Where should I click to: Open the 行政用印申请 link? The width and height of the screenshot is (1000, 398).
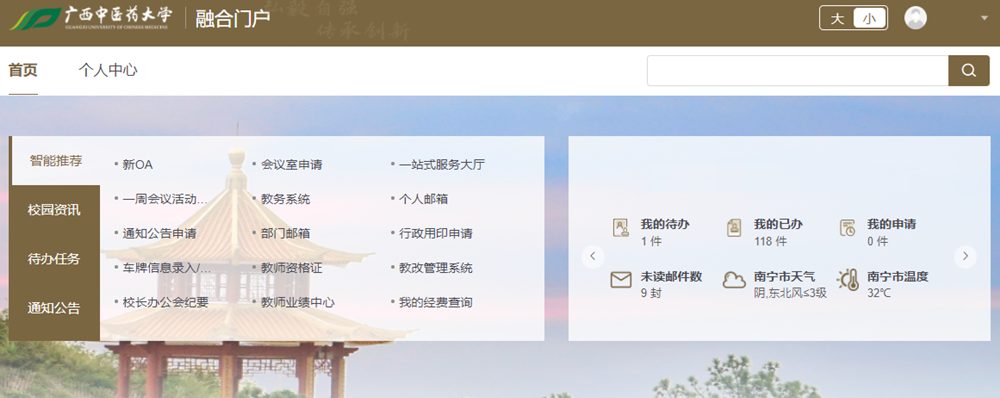(x=436, y=233)
